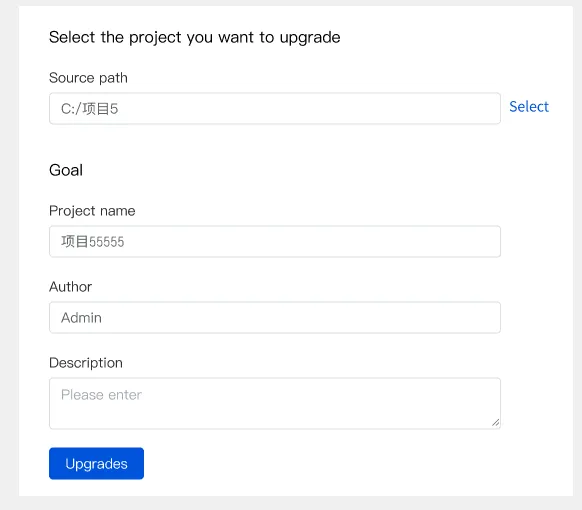Click inside the Description textarea
The image size is (582, 510).
pyautogui.click(x=275, y=403)
